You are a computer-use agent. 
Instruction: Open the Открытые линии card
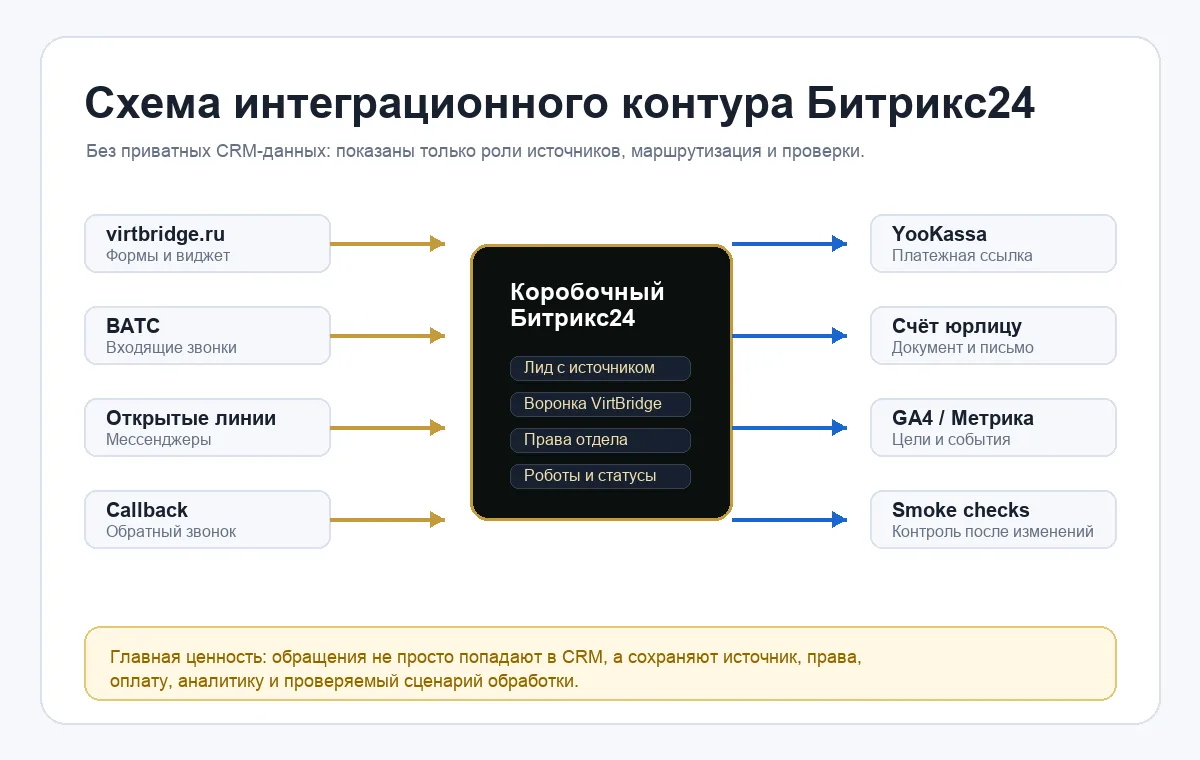[207, 427]
